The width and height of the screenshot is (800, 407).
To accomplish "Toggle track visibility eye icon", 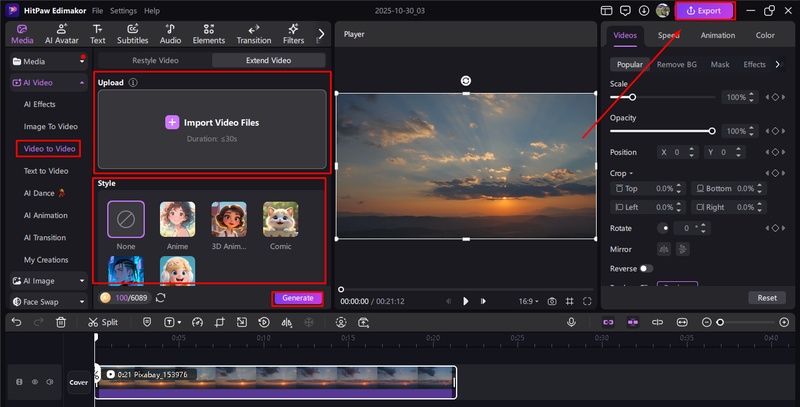I will [35, 381].
